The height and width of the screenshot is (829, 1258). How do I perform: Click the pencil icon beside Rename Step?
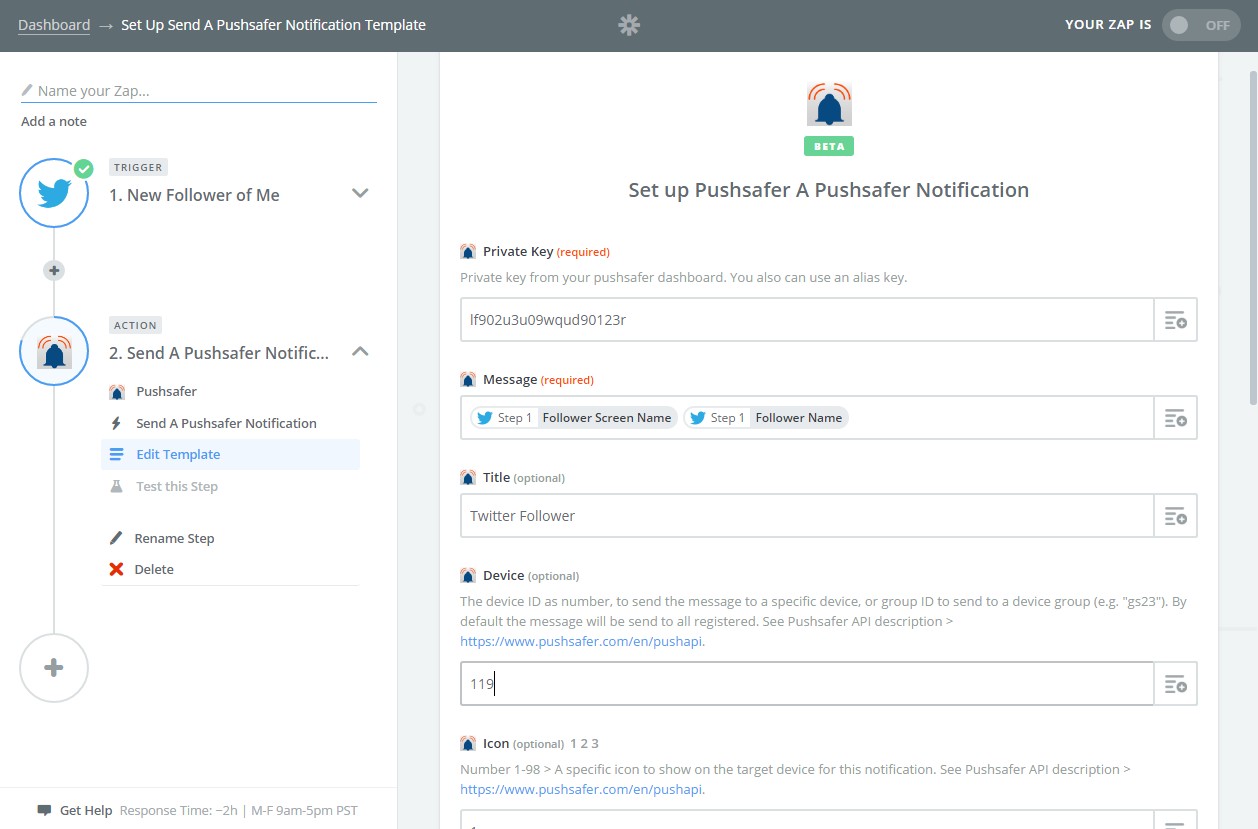coord(116,538)
